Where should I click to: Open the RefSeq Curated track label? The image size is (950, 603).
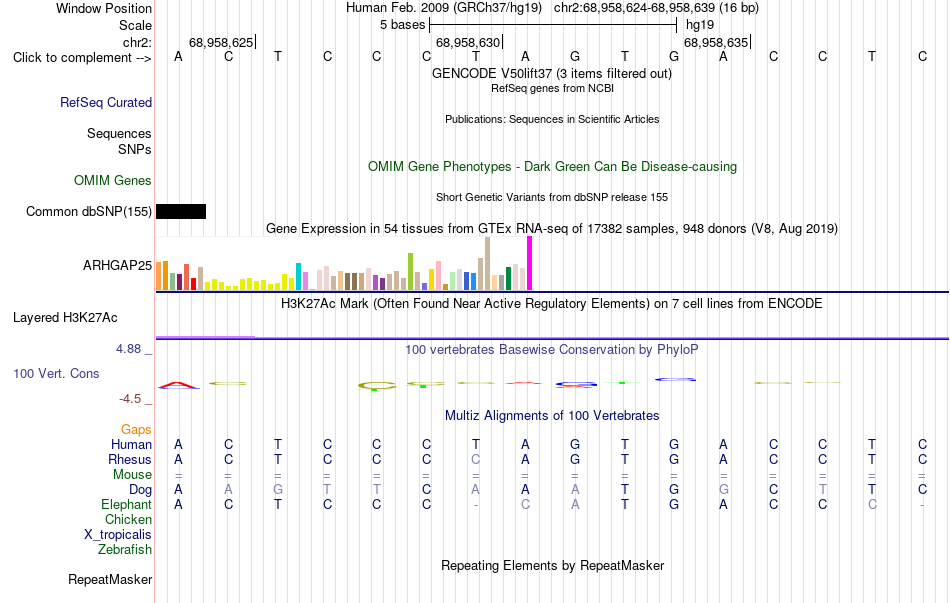tap(105, 102)
